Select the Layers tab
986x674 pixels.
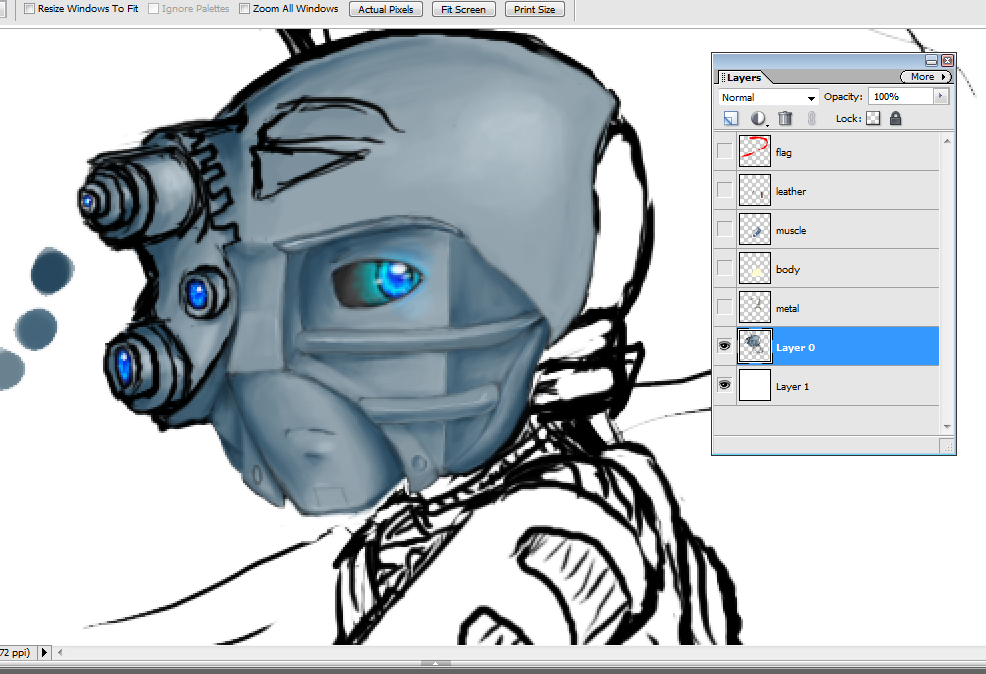click(745, 77)
